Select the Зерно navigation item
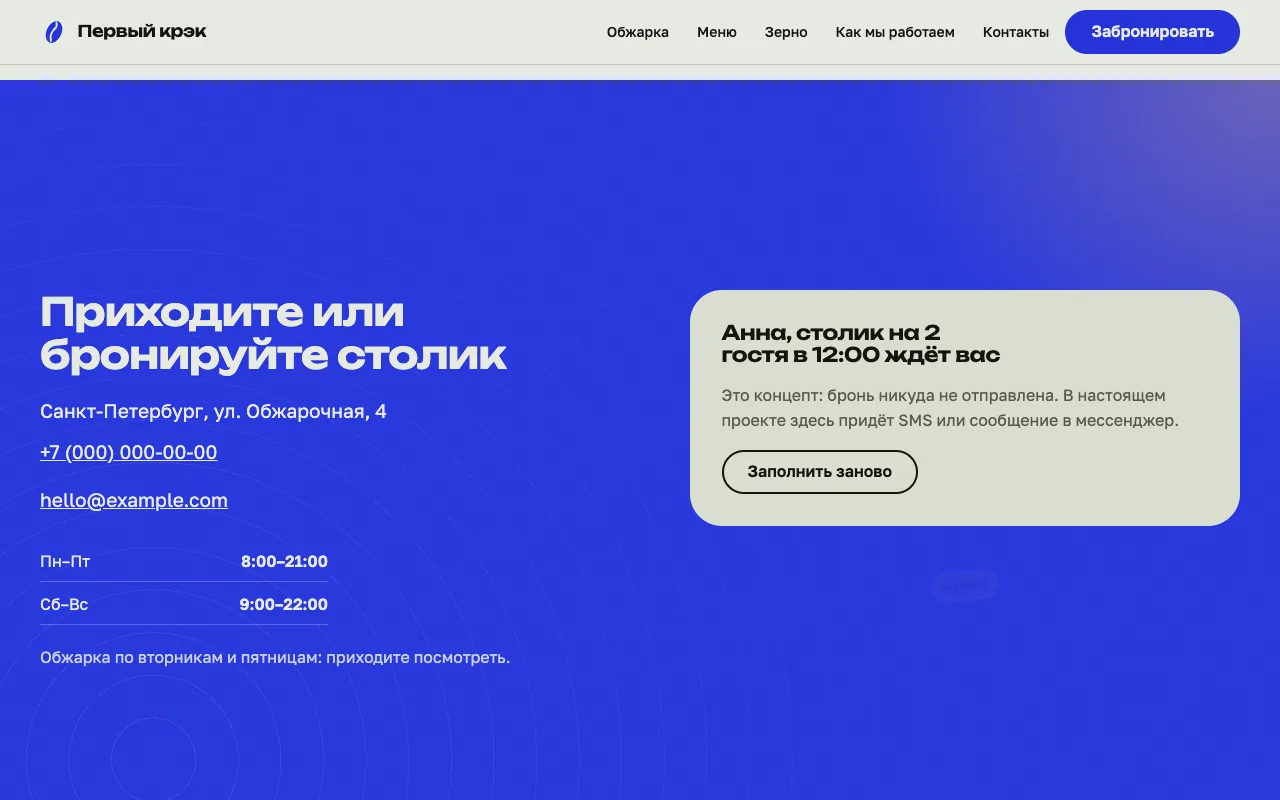1280x800 pixels. click(x=786, y=32)
